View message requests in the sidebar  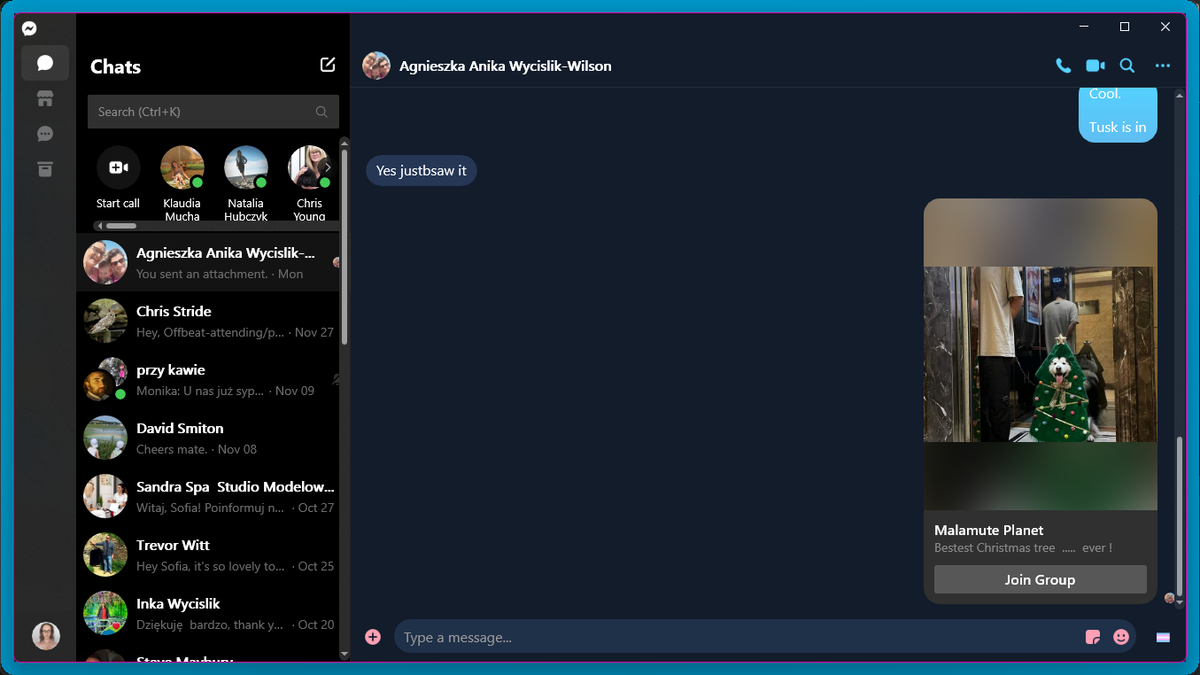pos(45,133)
